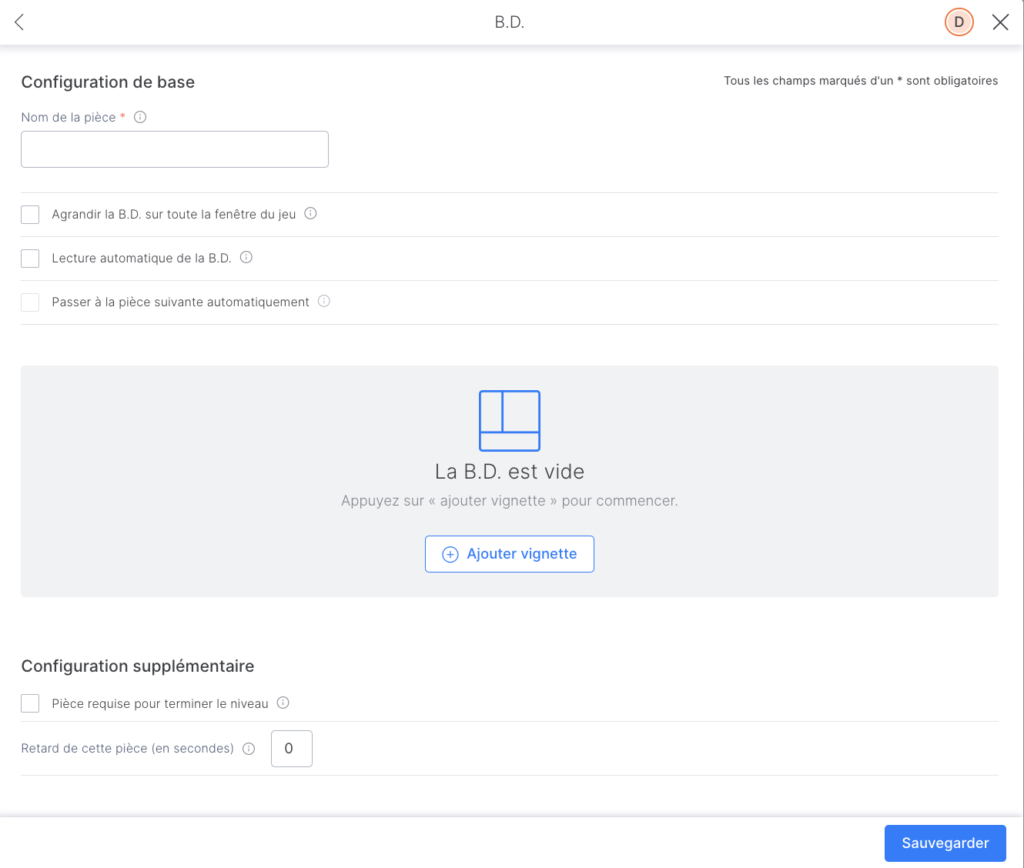Click the blue comic panel layout icon
The width and height of the screenshot is (1024, 868).
tap(510, 421)
